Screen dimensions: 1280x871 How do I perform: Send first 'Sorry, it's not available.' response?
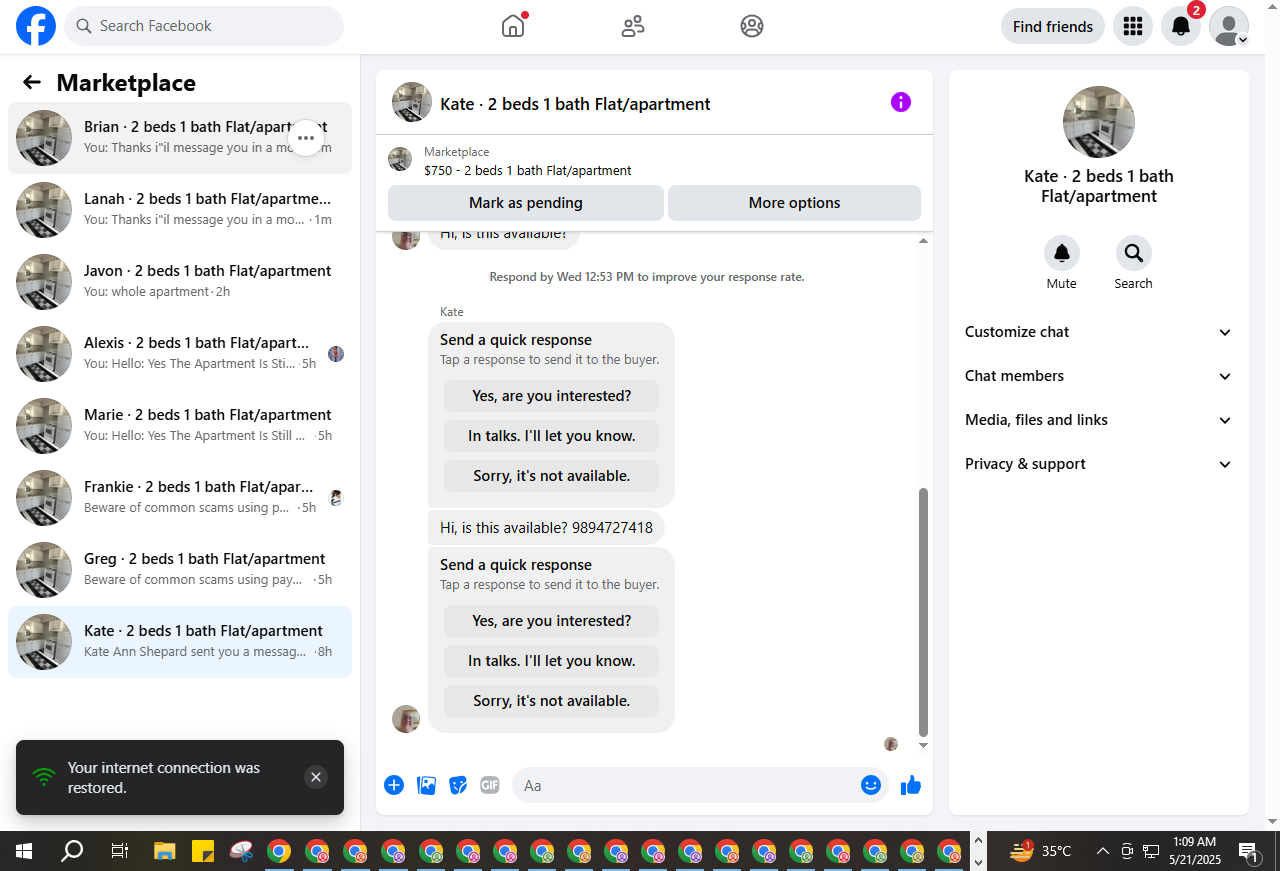[552, 476]
